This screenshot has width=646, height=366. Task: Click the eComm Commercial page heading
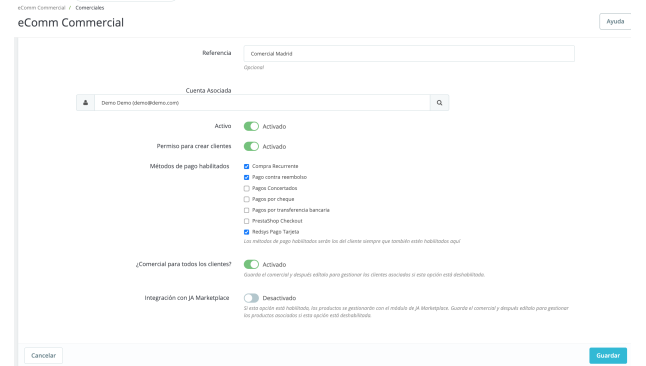[70, 23]
